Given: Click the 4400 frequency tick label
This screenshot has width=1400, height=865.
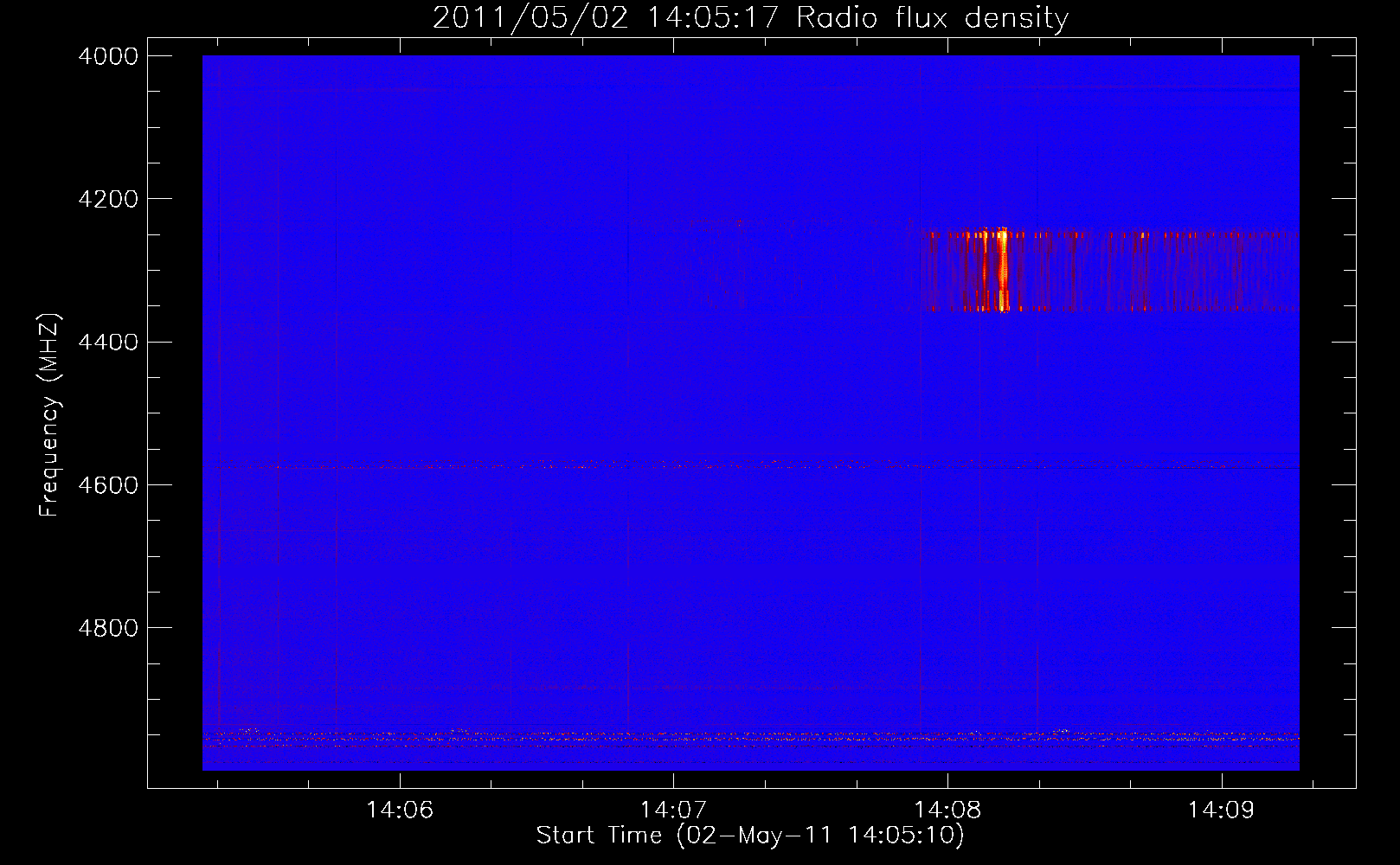Looking at the screenshot, I should pyautogui.click(x=108, y=343).
